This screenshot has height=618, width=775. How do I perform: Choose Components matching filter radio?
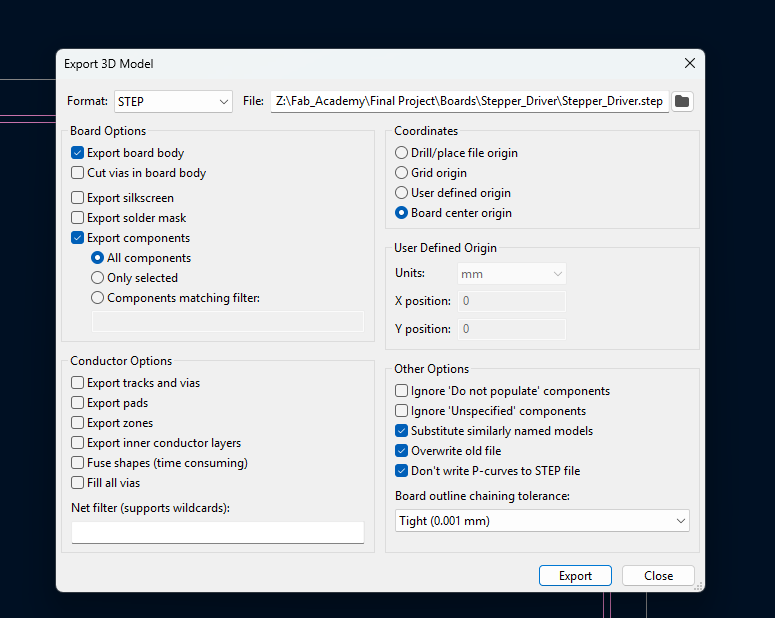pyautogui.click(x=97, y=298)
